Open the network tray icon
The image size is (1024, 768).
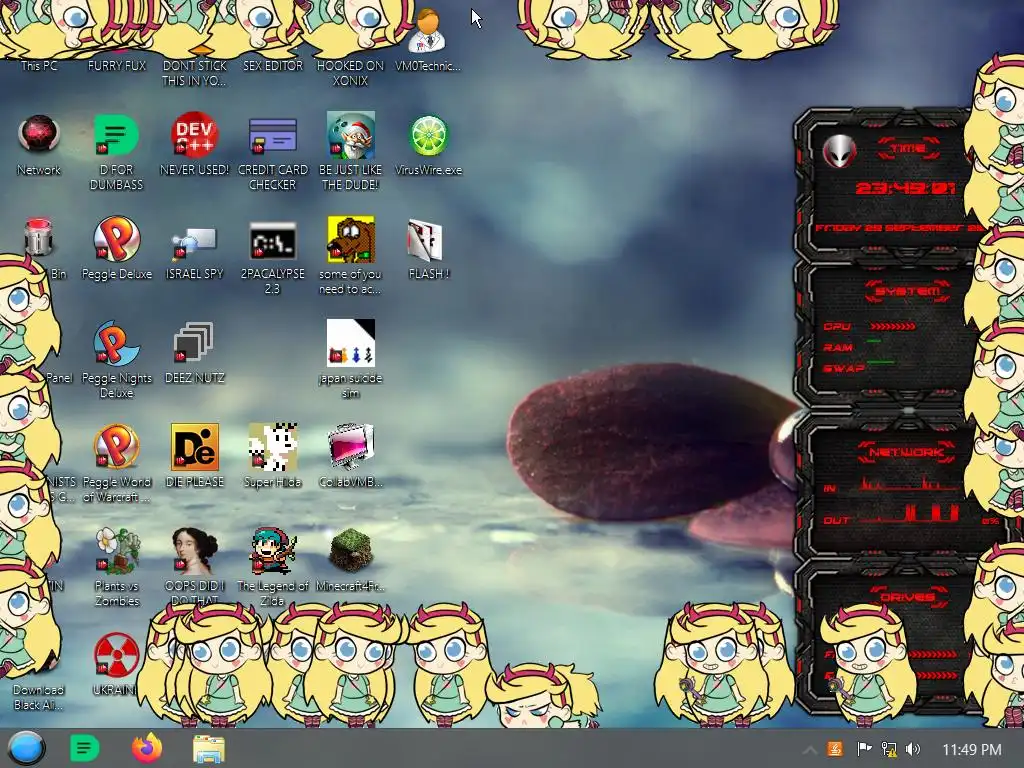(889, 749)
